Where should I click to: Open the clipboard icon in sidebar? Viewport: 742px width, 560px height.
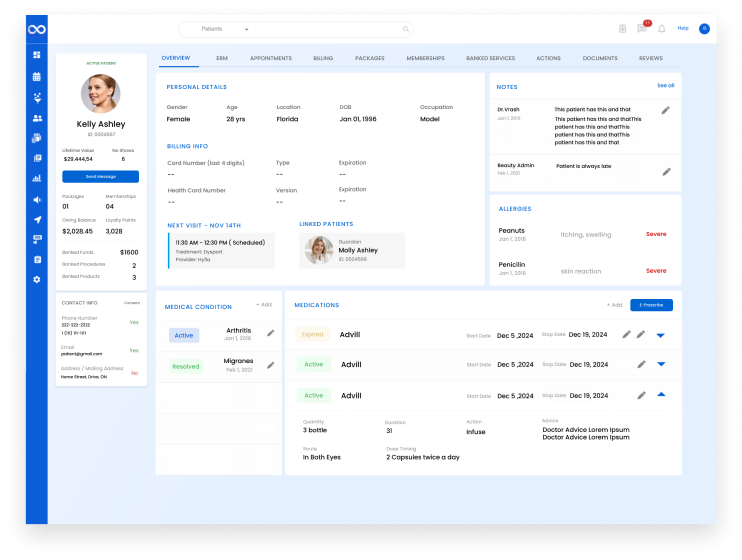37,259
